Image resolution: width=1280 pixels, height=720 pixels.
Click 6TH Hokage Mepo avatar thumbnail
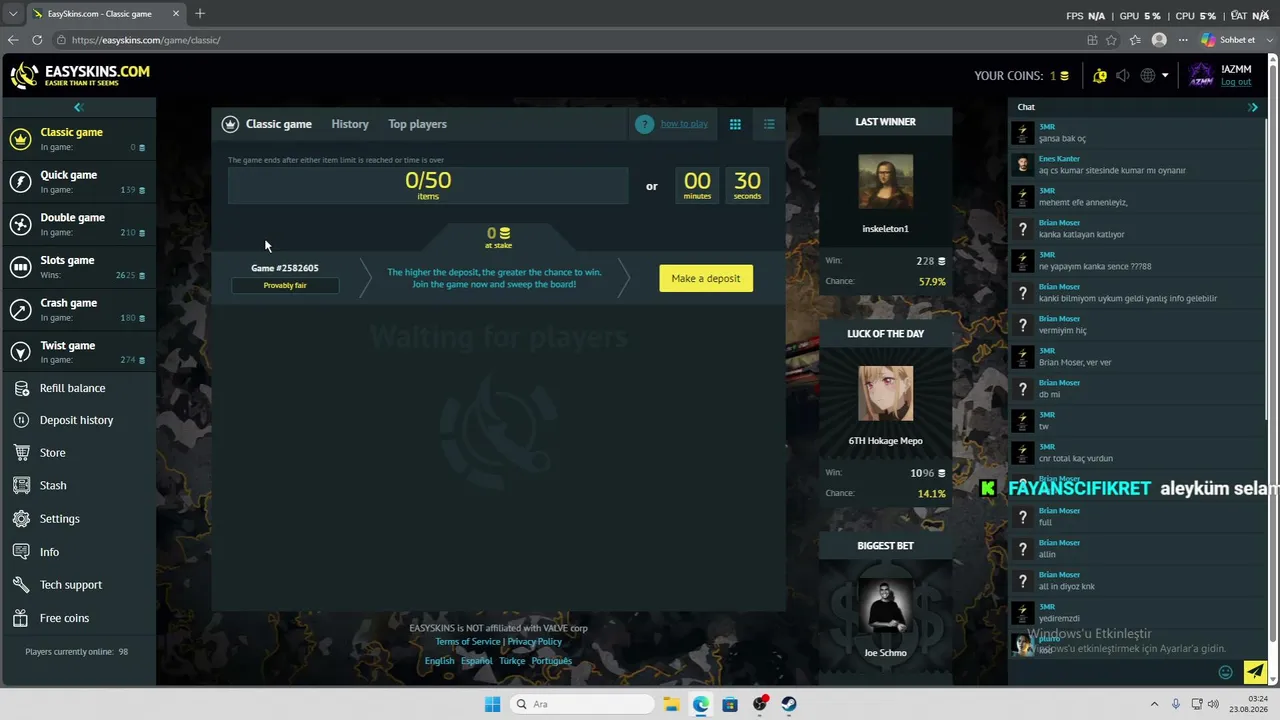click(x=885, y=393)
